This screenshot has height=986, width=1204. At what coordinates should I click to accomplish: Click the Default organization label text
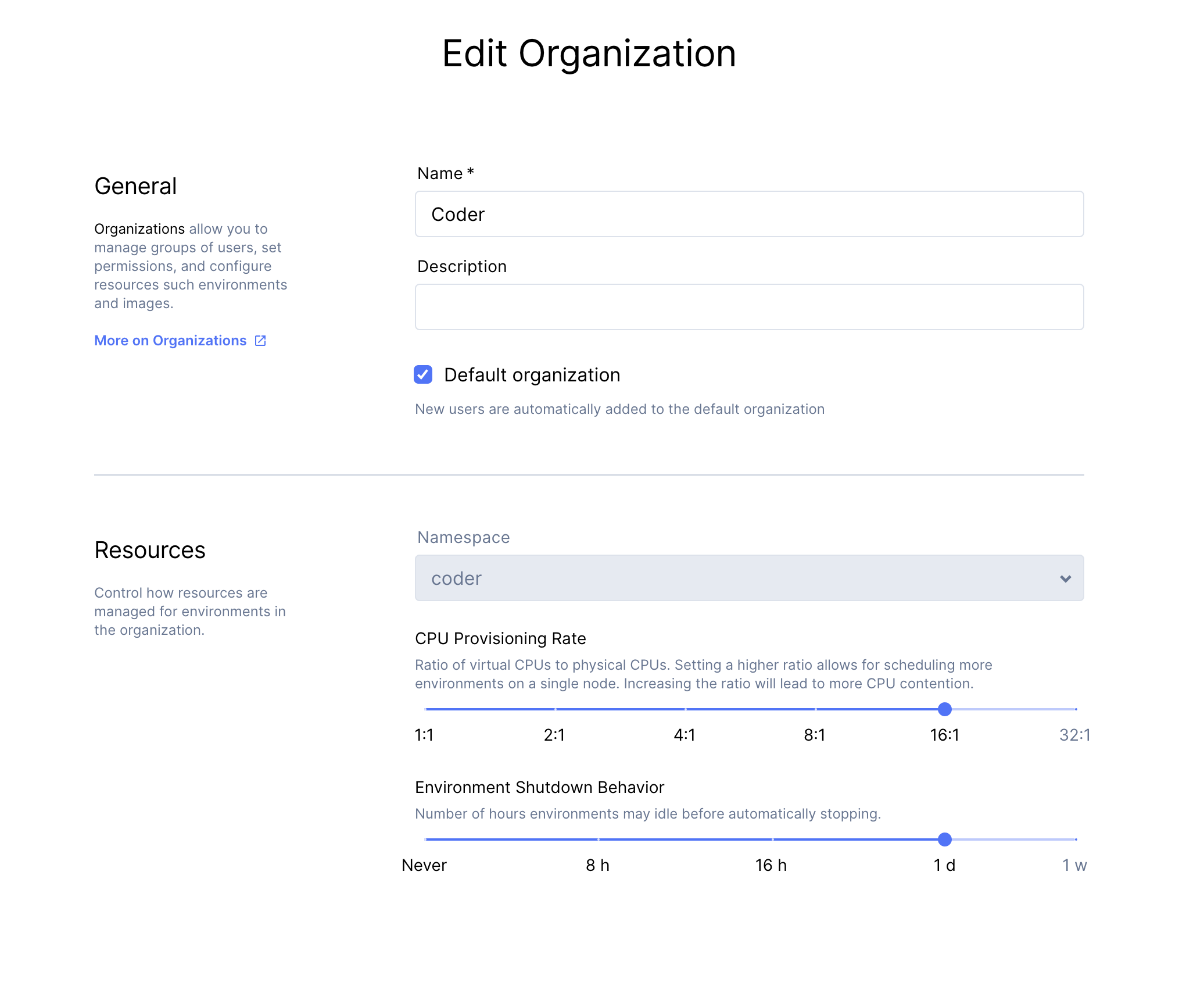532,375
